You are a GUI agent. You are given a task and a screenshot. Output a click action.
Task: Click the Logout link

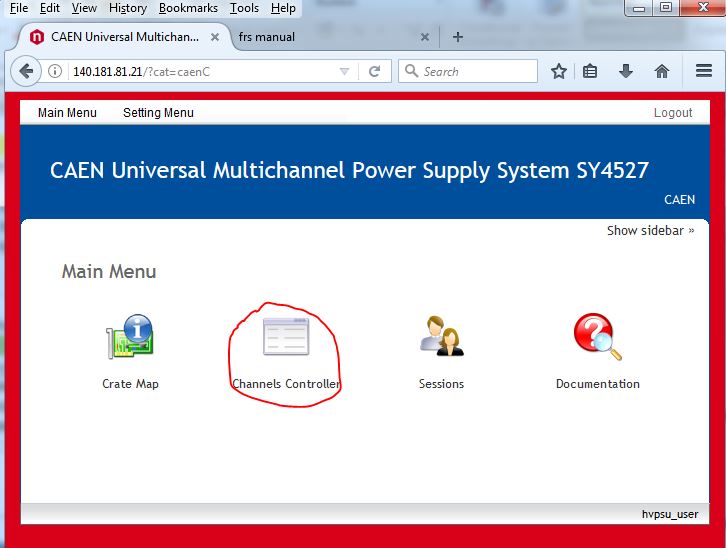(673, 113)
